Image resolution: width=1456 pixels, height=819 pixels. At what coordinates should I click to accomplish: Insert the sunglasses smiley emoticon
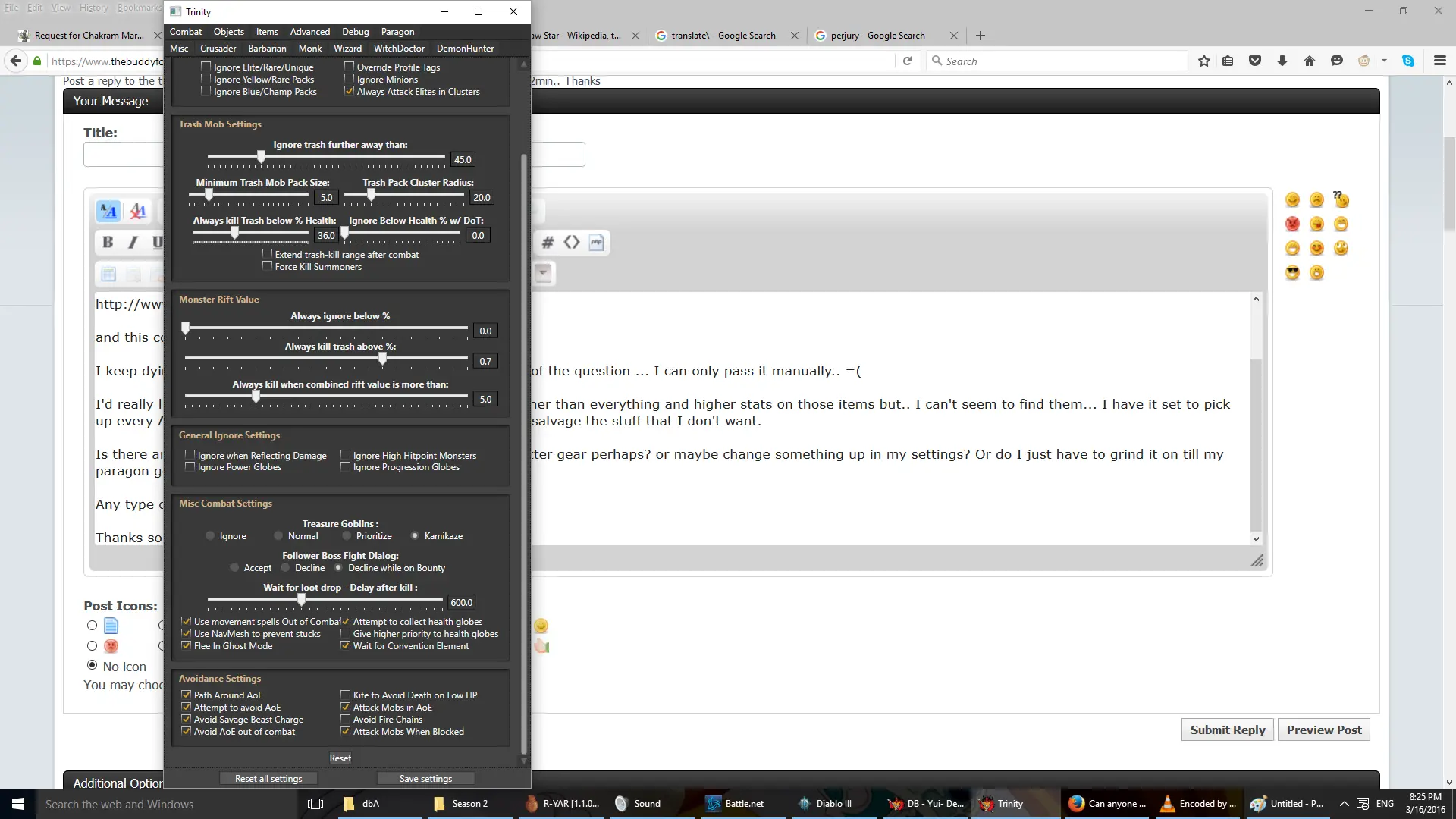pyautogui.click(x=1292, y=273)
